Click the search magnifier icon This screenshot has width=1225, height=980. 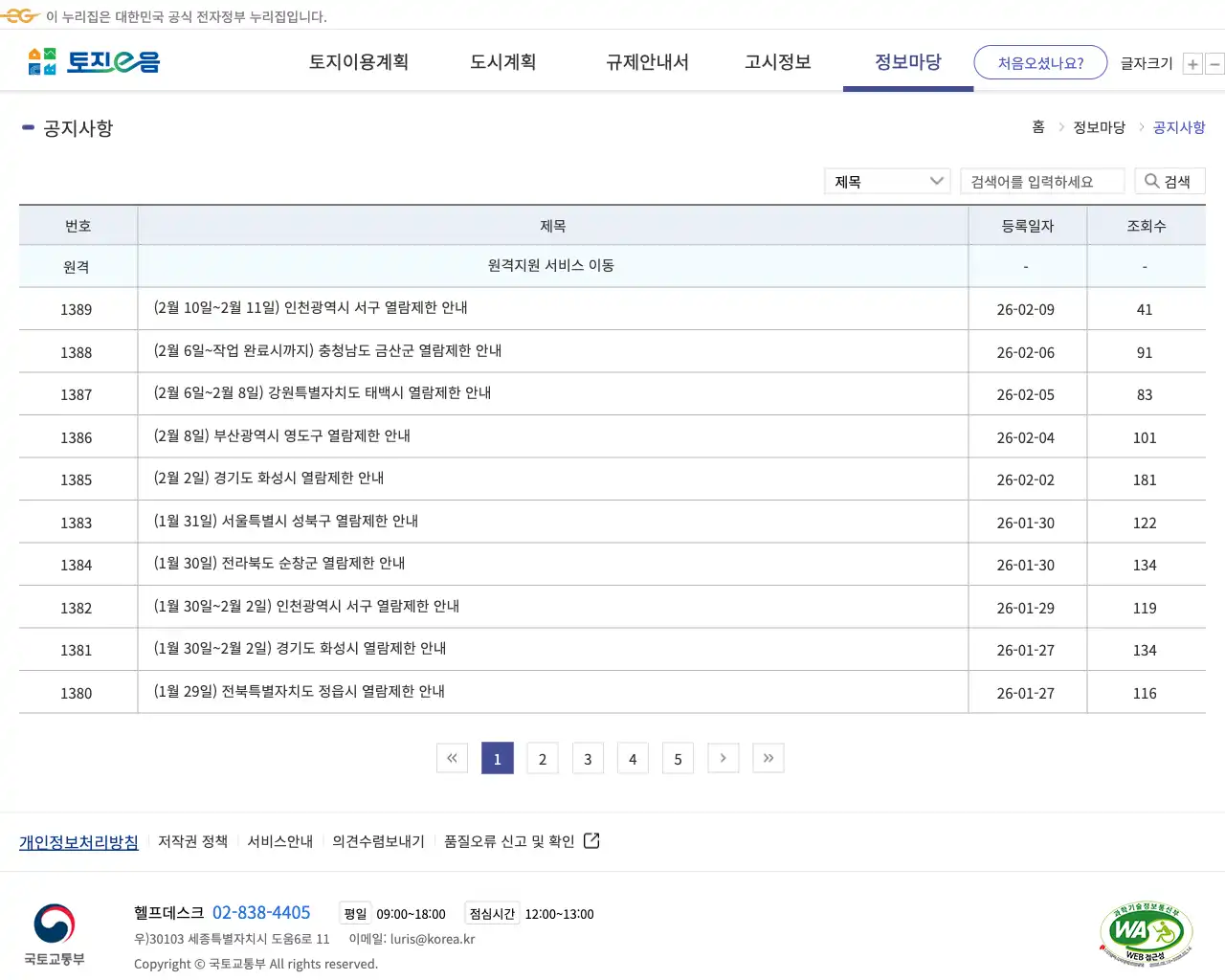tap(1150, 181)
